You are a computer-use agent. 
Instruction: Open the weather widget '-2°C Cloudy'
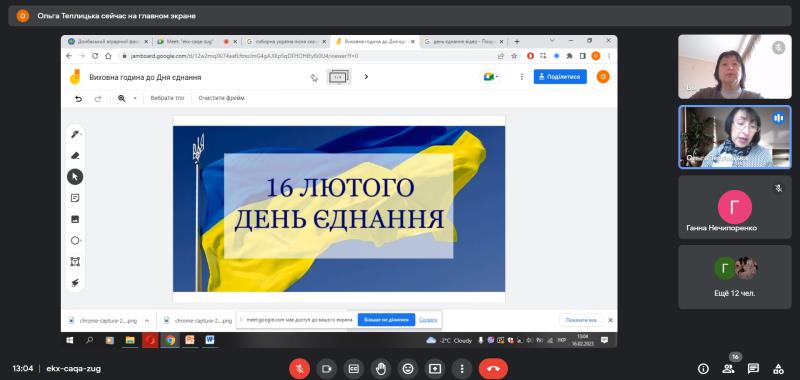point(449,340)
